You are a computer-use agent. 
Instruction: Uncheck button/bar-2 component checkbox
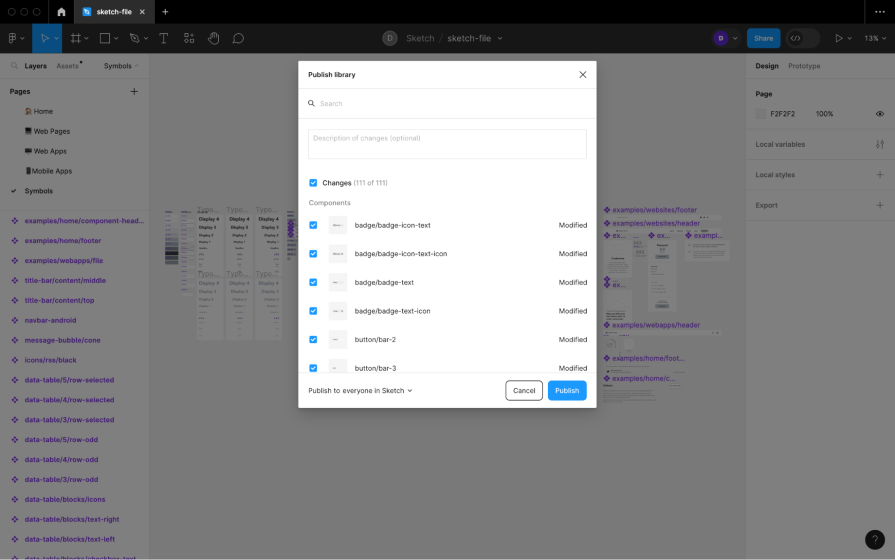point(313,340)
